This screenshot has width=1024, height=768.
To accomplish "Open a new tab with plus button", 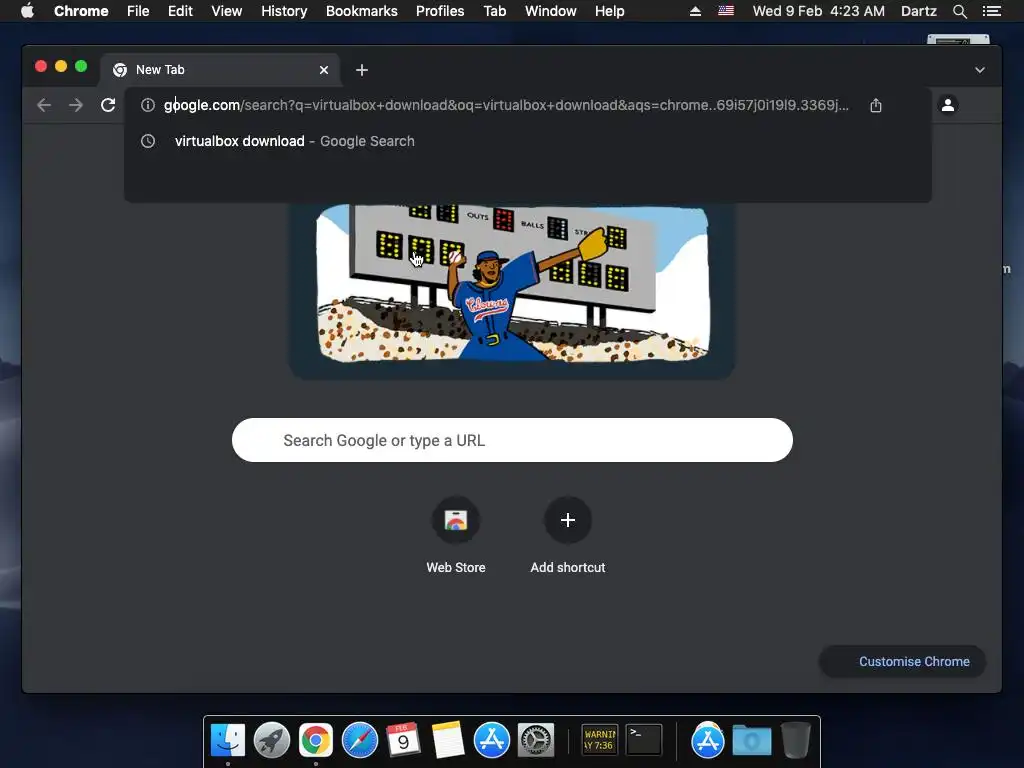I will click(362, 70).
